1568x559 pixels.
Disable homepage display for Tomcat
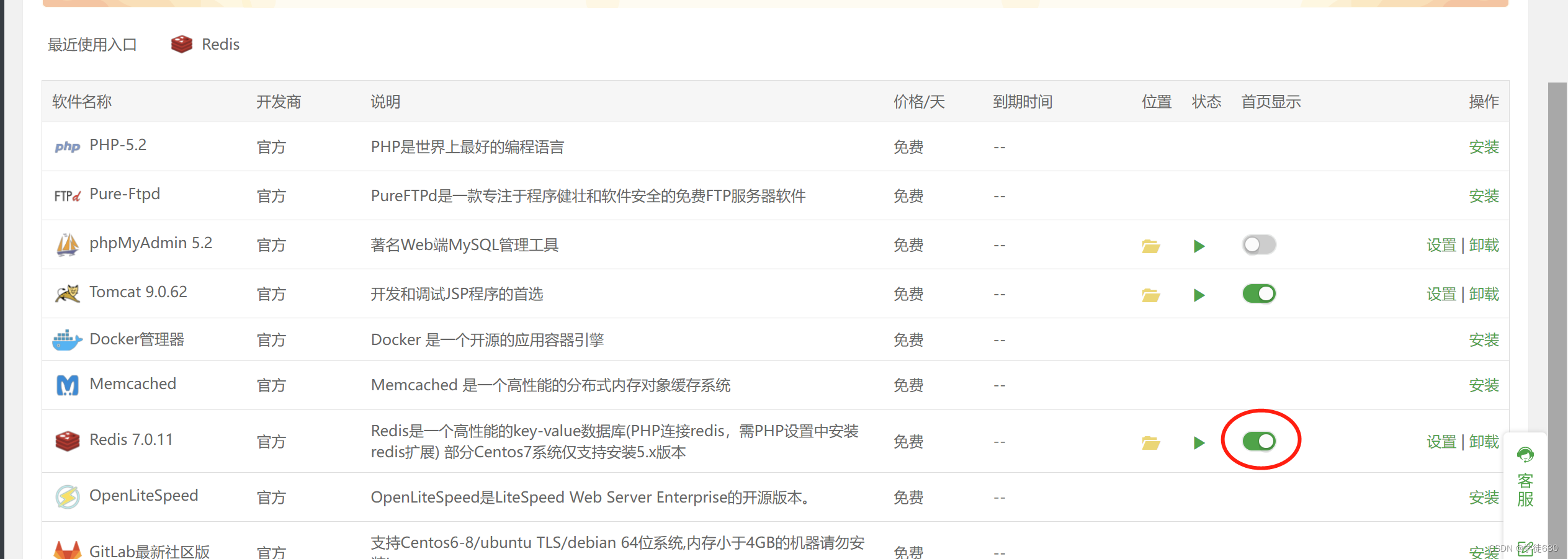(1258, 293)
